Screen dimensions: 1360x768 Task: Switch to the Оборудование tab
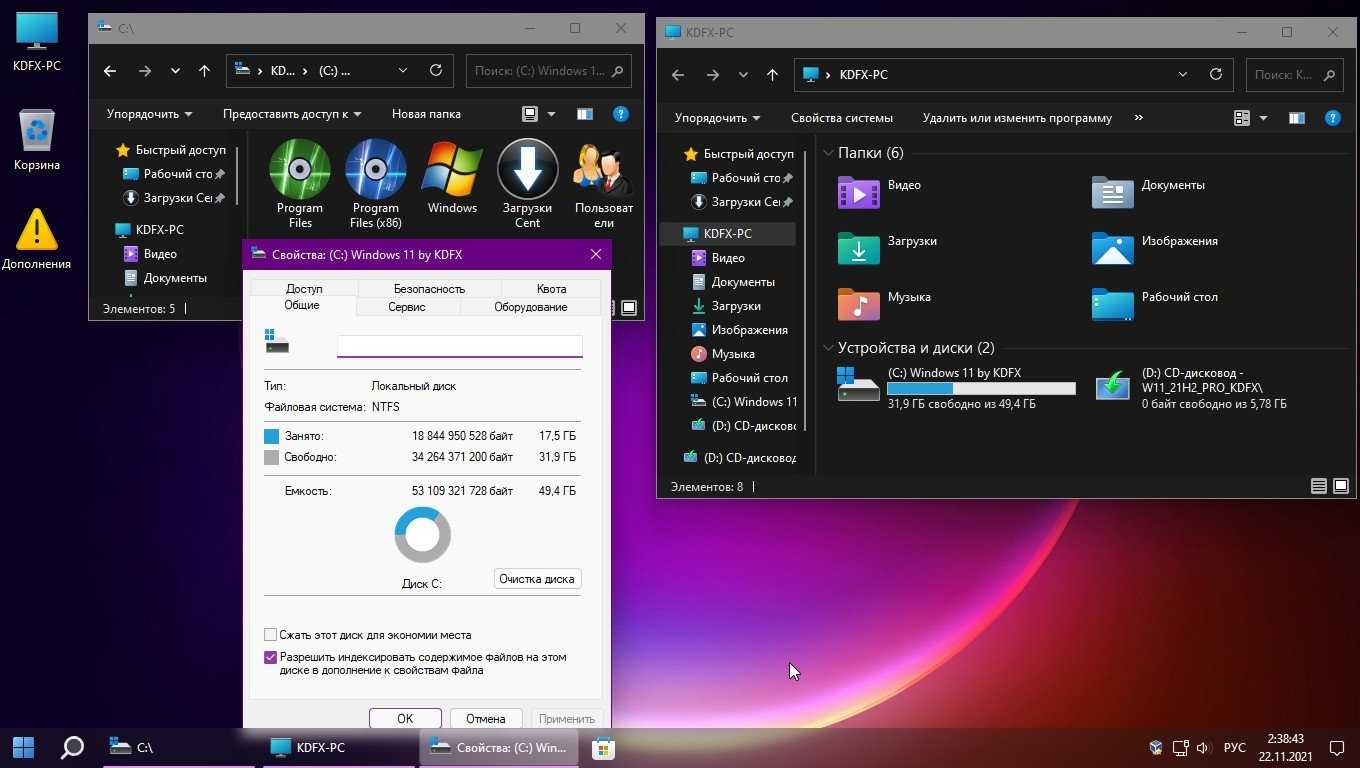530,307
